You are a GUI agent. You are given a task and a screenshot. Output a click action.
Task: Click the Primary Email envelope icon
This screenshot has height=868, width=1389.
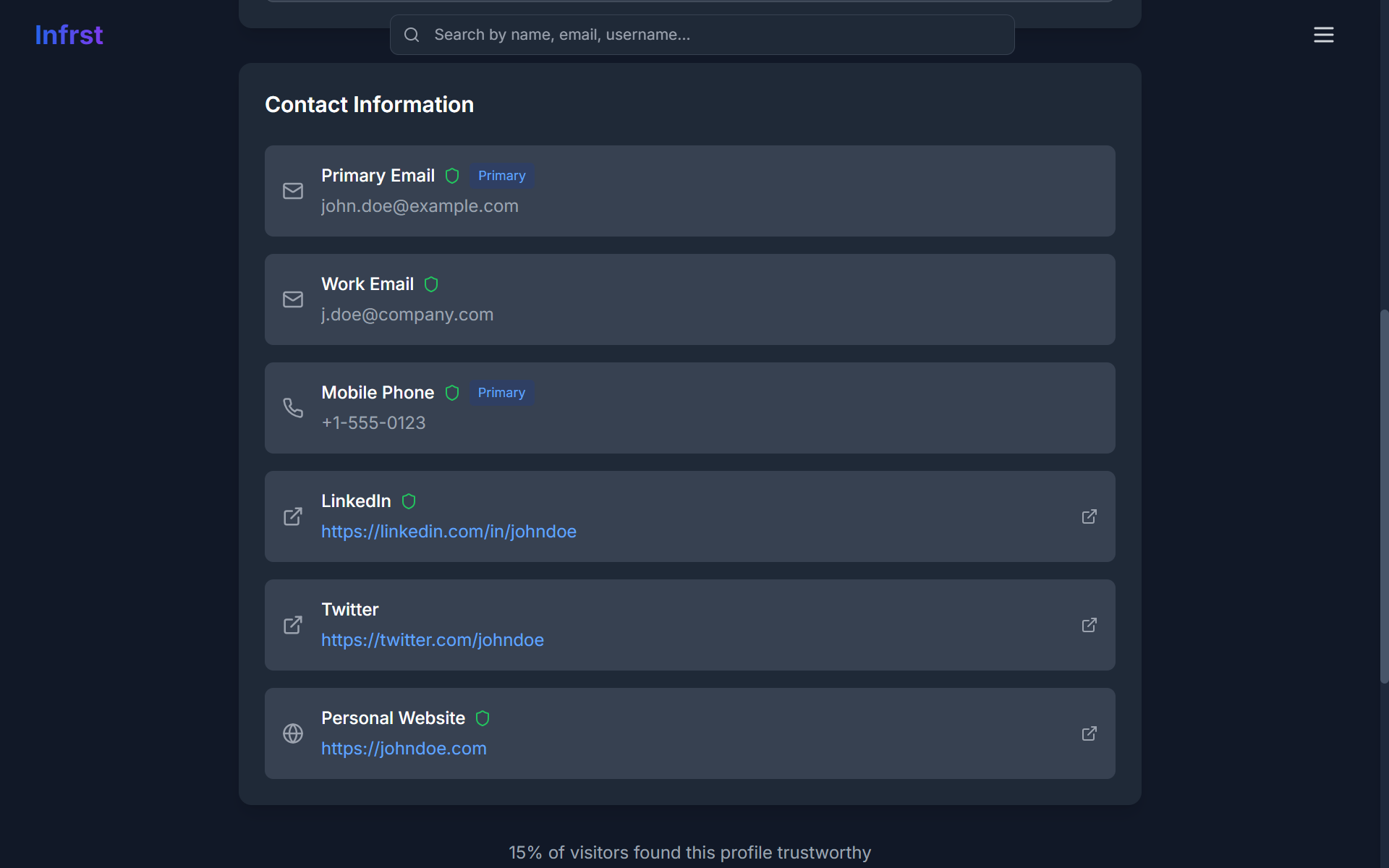[x=293, y=191]
